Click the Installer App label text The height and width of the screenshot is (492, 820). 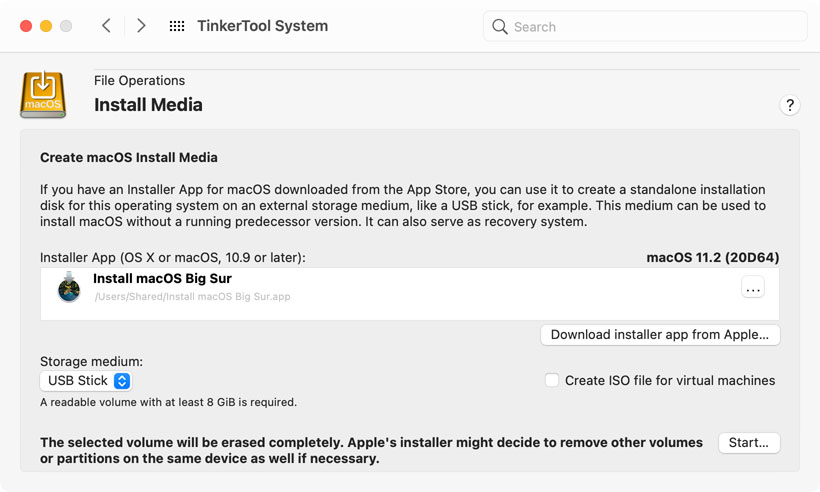[x=173, y=258]
